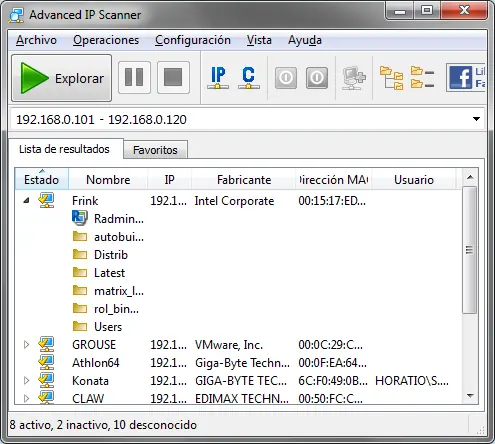Sort by Dirección MAC column header
Viewport: 495px width, 444px height.
pyautogui.click(x=334, y=179)
